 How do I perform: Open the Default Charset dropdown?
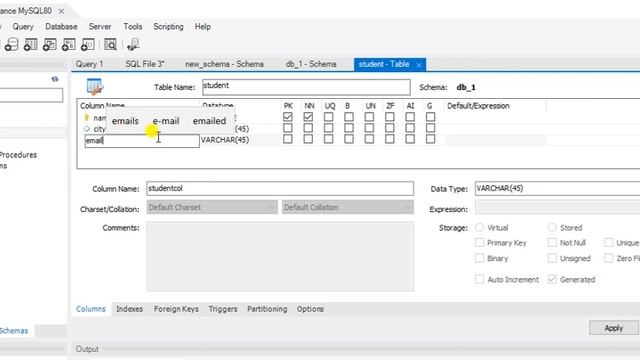coord(212,207)
